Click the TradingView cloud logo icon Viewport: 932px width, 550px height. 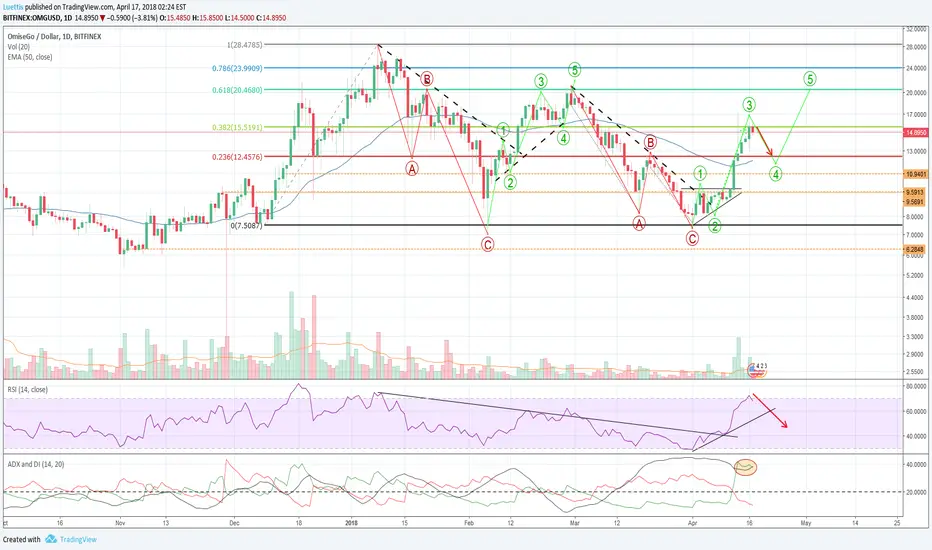coord(51,539)
